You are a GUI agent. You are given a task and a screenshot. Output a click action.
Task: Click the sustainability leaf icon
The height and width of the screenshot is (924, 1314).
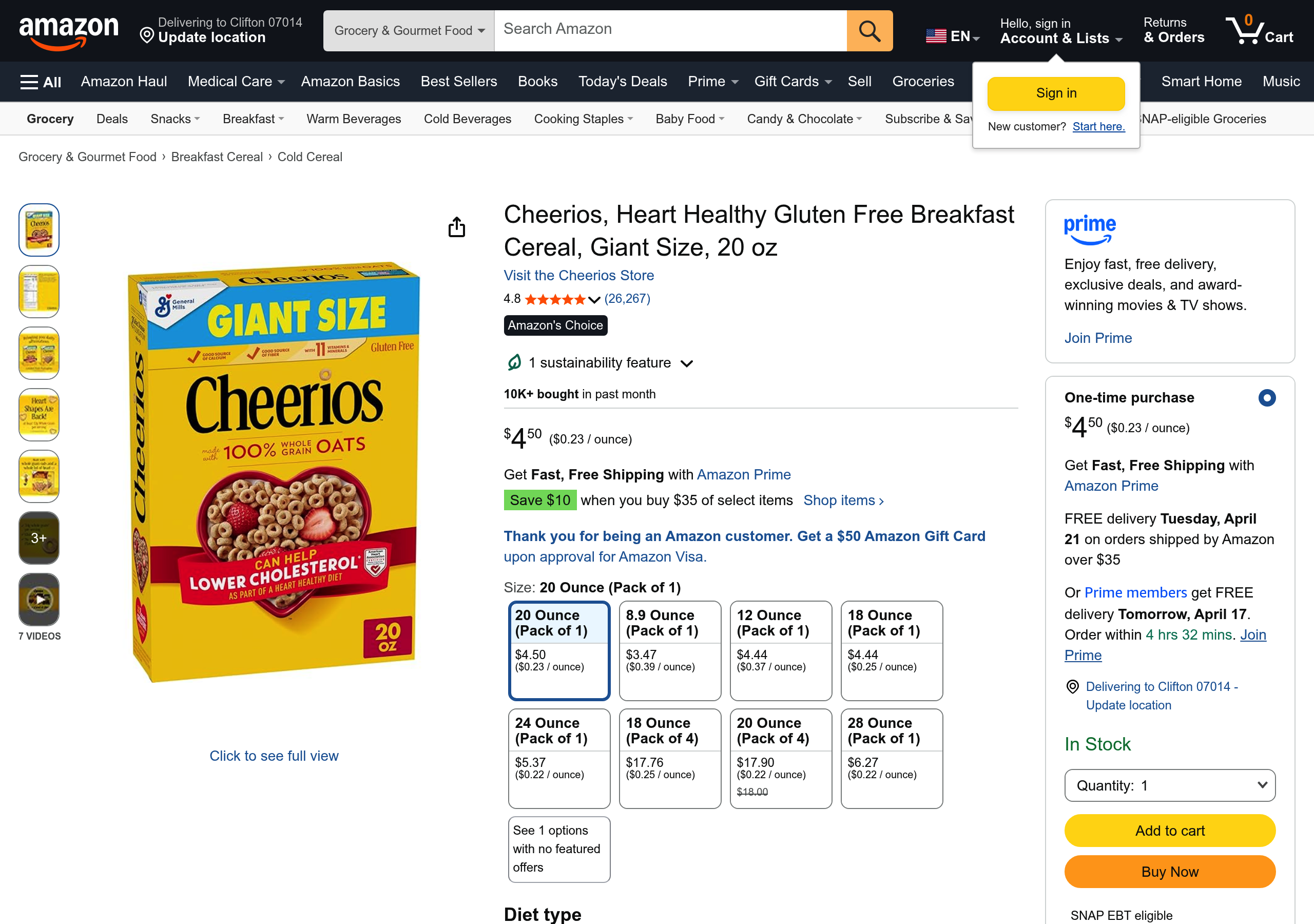513,362
